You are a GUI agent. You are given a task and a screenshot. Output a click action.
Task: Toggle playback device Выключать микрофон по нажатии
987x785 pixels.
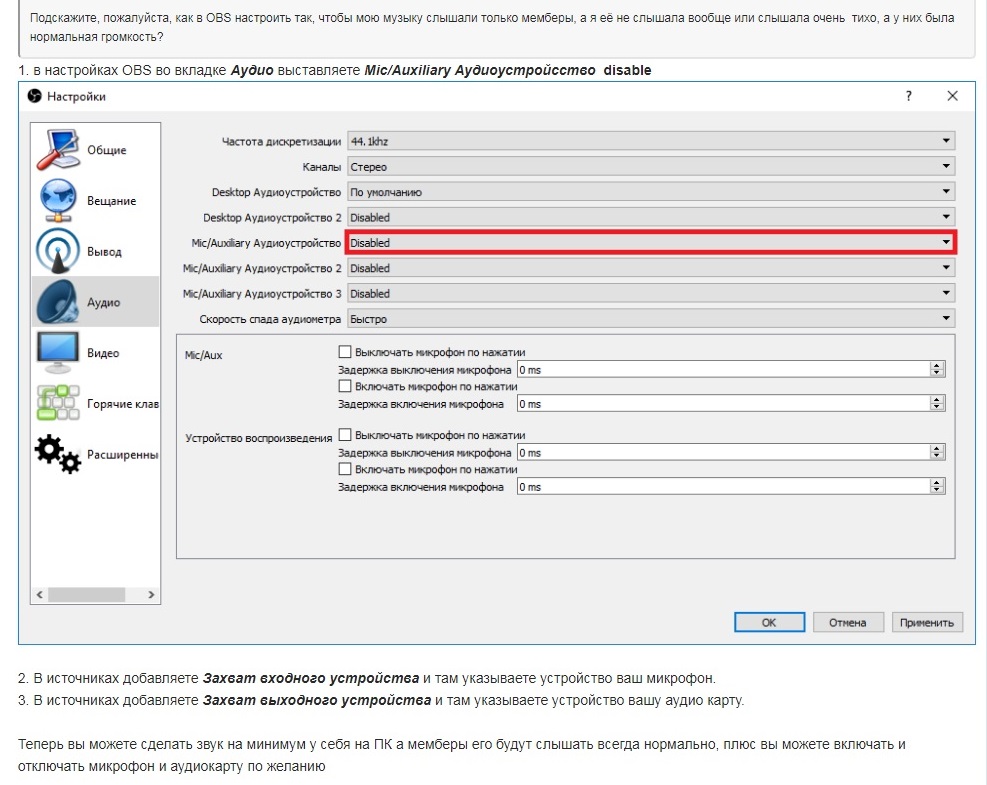coord(344,435)
